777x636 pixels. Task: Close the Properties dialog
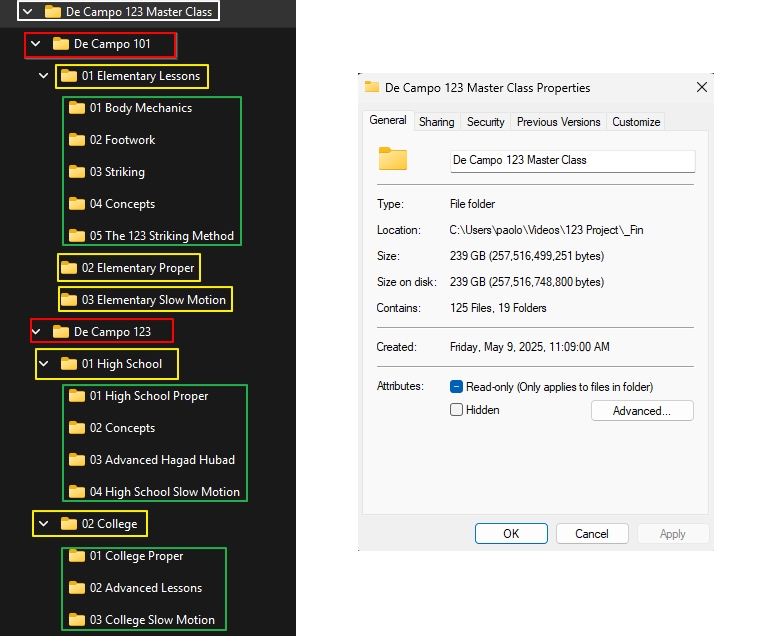click(702, 87)
